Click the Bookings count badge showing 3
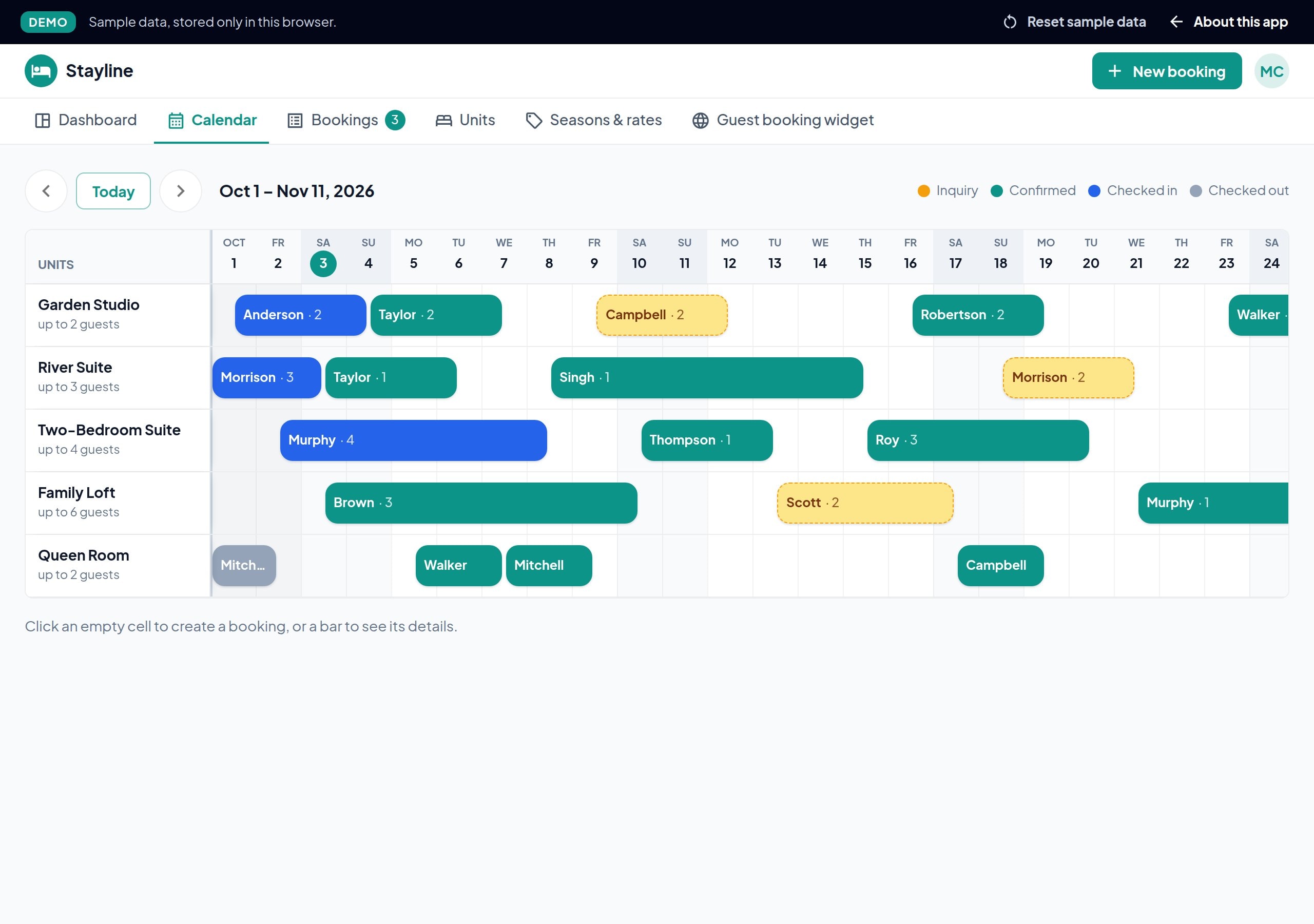1314x924 pixels. (395, 120)
